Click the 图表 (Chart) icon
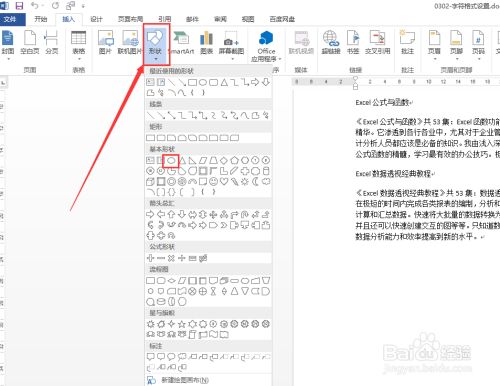Screen dimensions: 500x386 pos(206,43)
